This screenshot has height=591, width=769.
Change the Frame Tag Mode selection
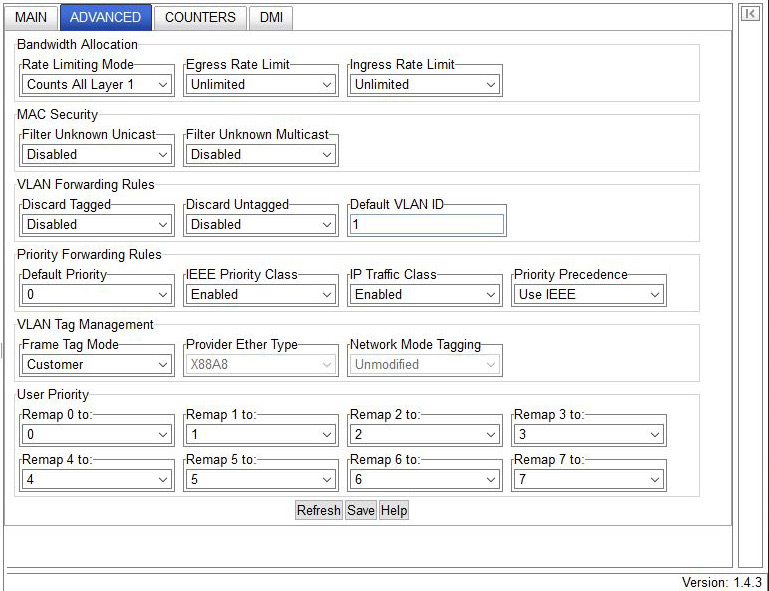point(97,365)
